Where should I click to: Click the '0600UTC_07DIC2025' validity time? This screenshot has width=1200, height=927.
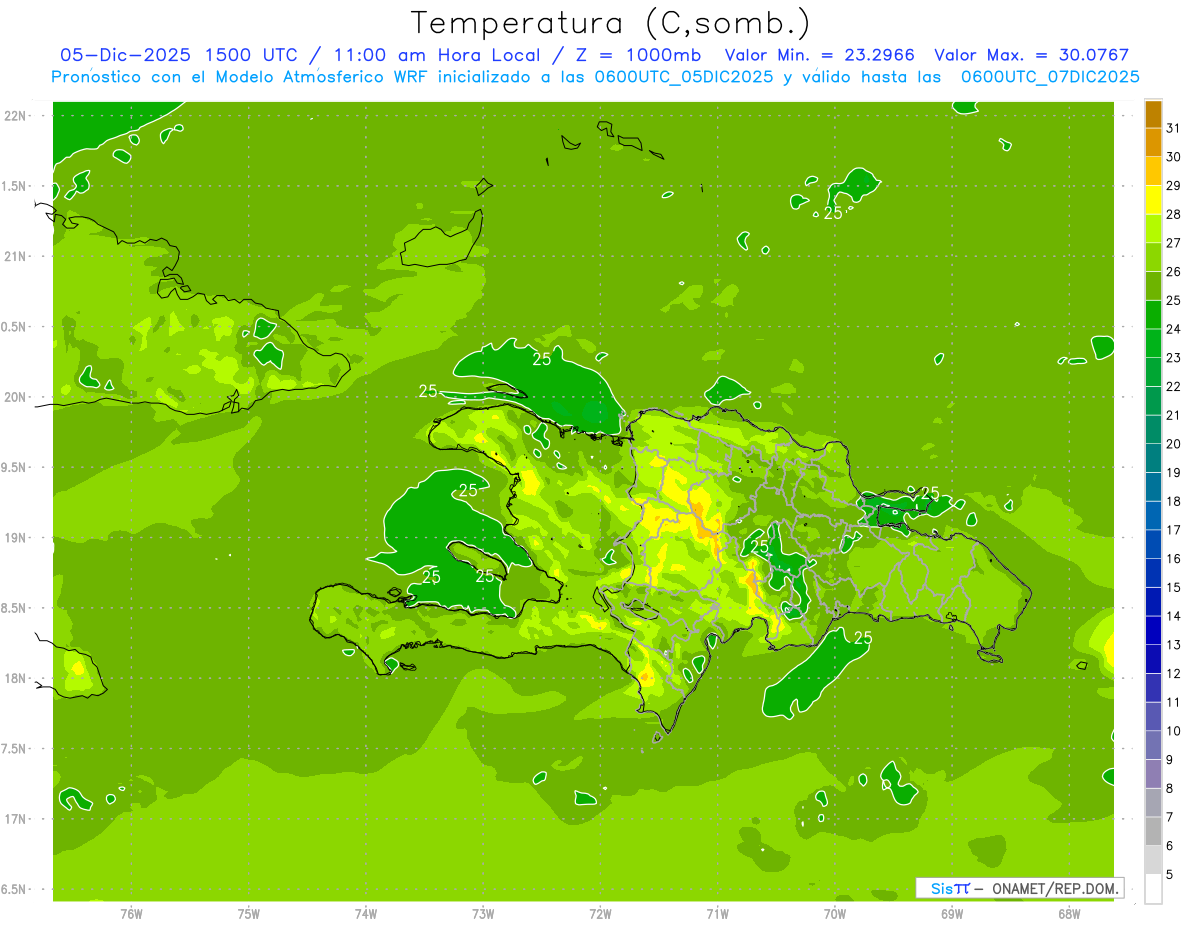point(1050,76)
